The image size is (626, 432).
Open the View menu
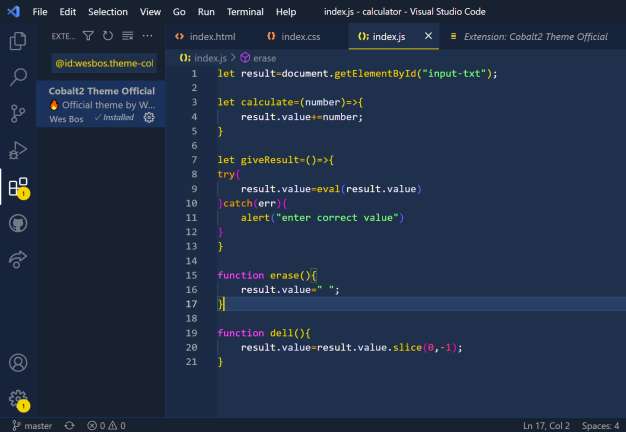point(150,12)
